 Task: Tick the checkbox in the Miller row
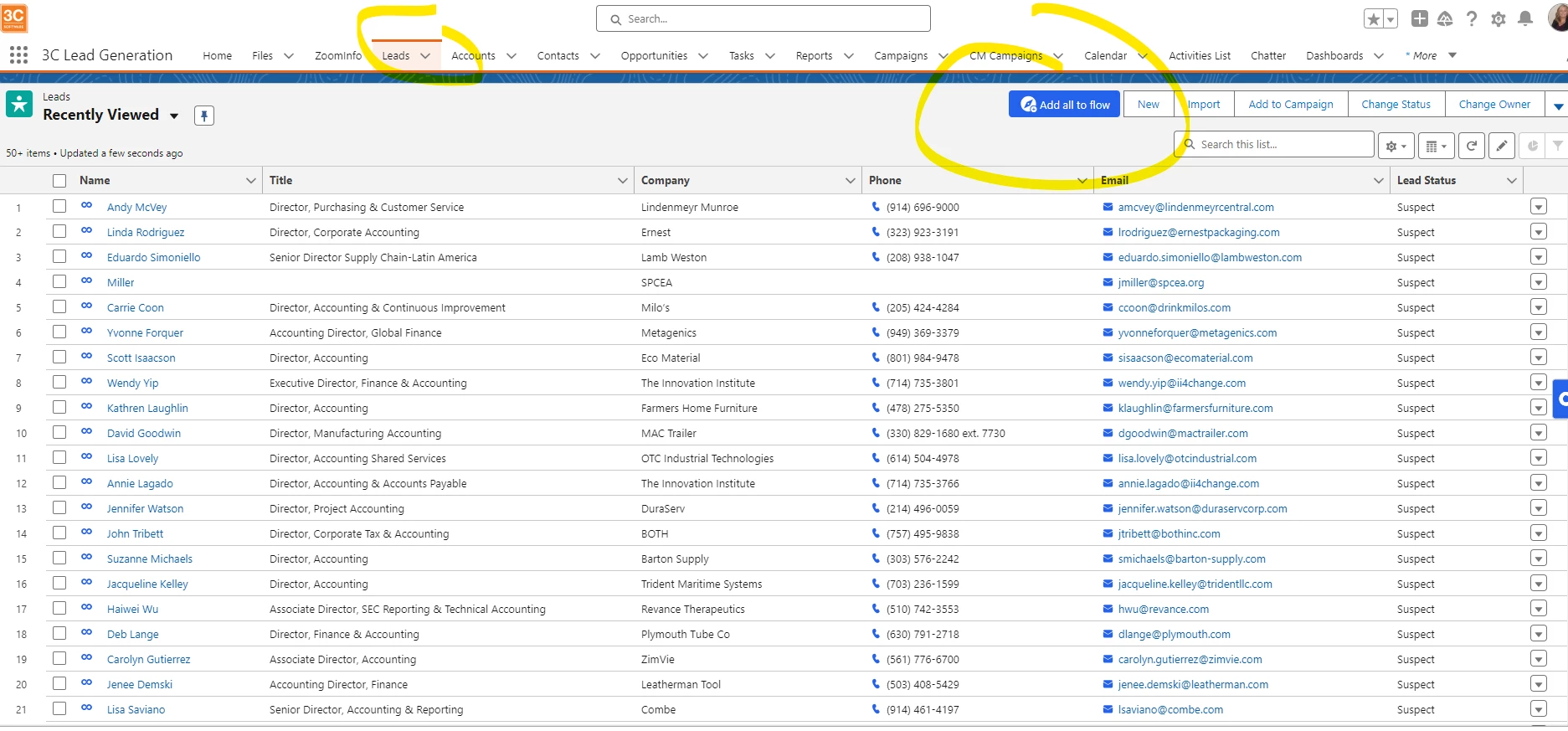click(x=59, y=281)
